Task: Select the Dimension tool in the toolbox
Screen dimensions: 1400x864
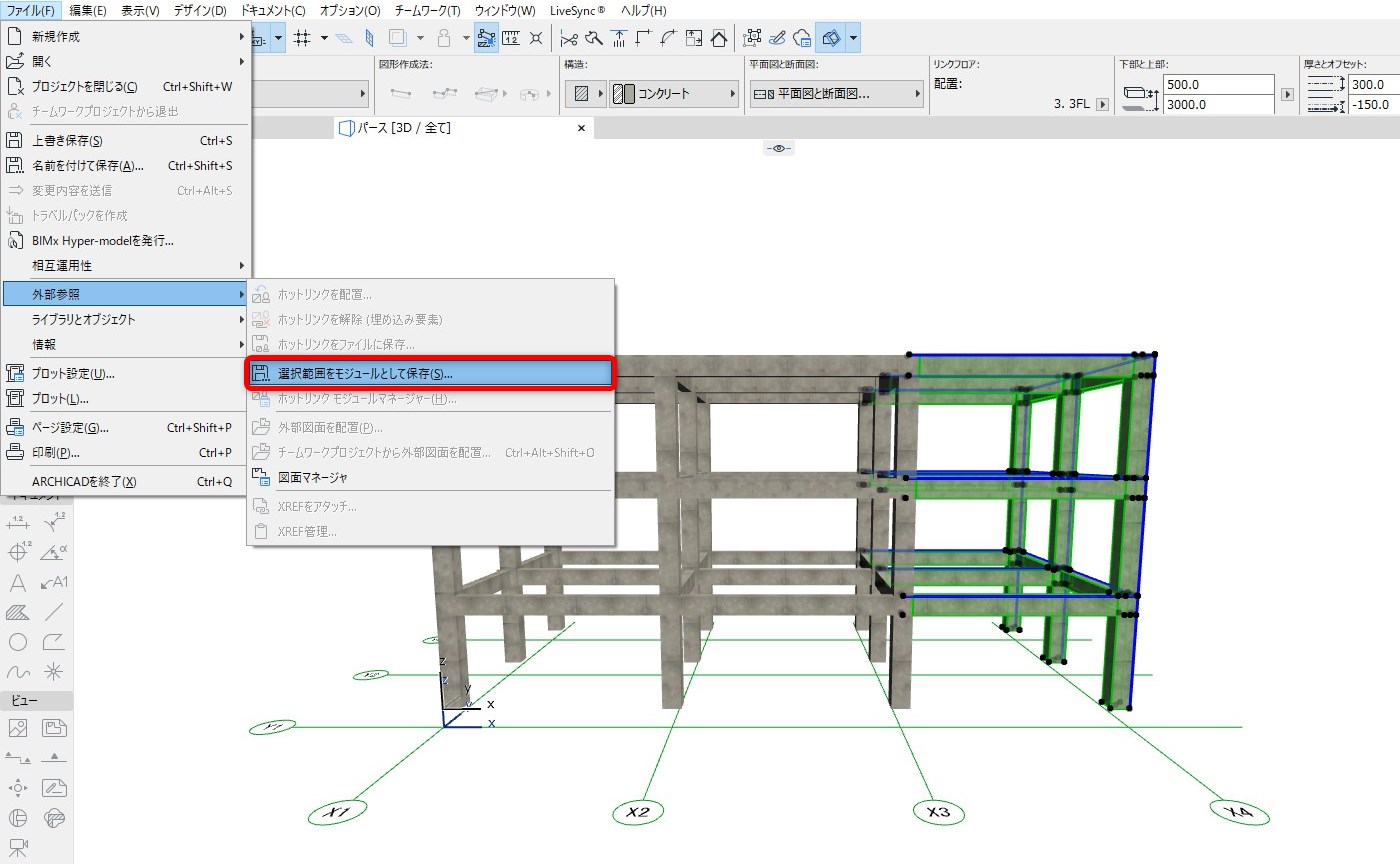Action: 17,522
